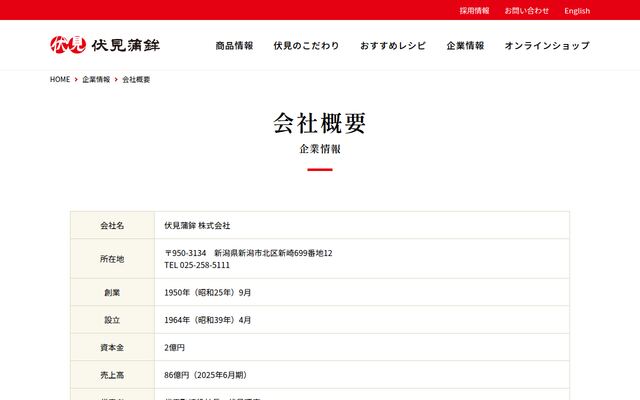
Task: Click the value 86億円（2025年6月期）
Action: tap(206, 375)
